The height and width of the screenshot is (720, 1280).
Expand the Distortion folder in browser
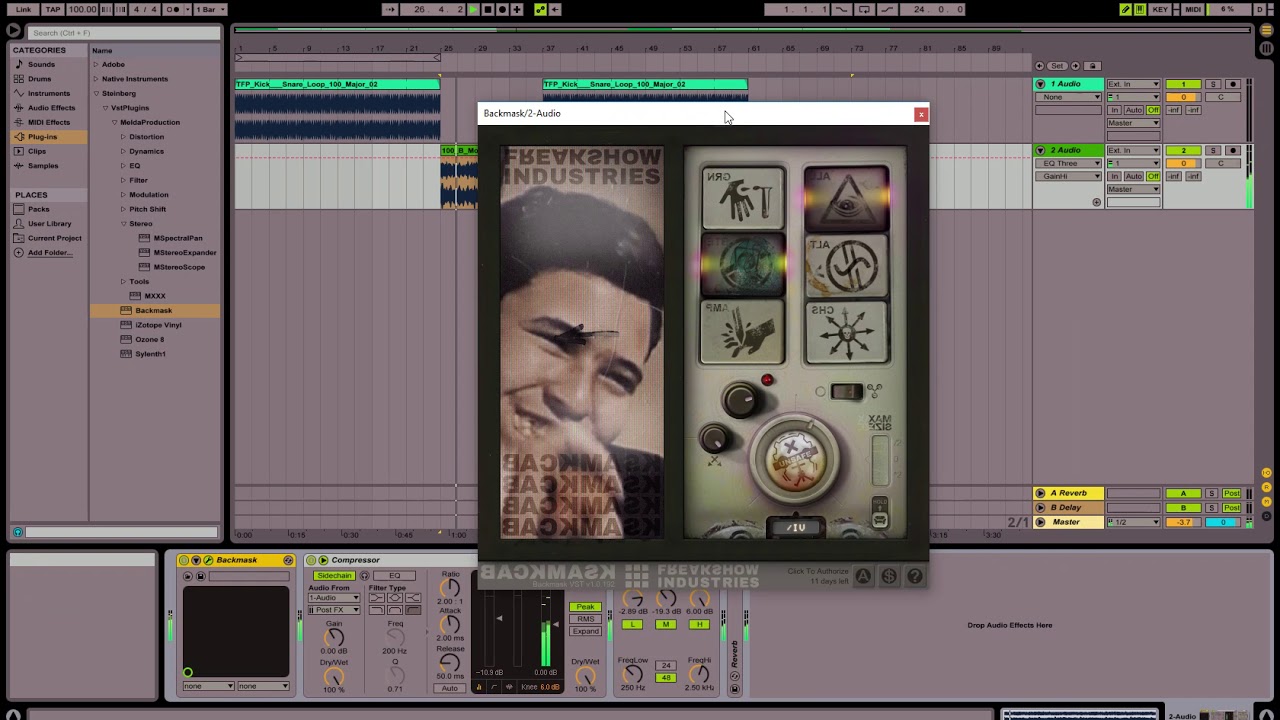coord(123,137)
